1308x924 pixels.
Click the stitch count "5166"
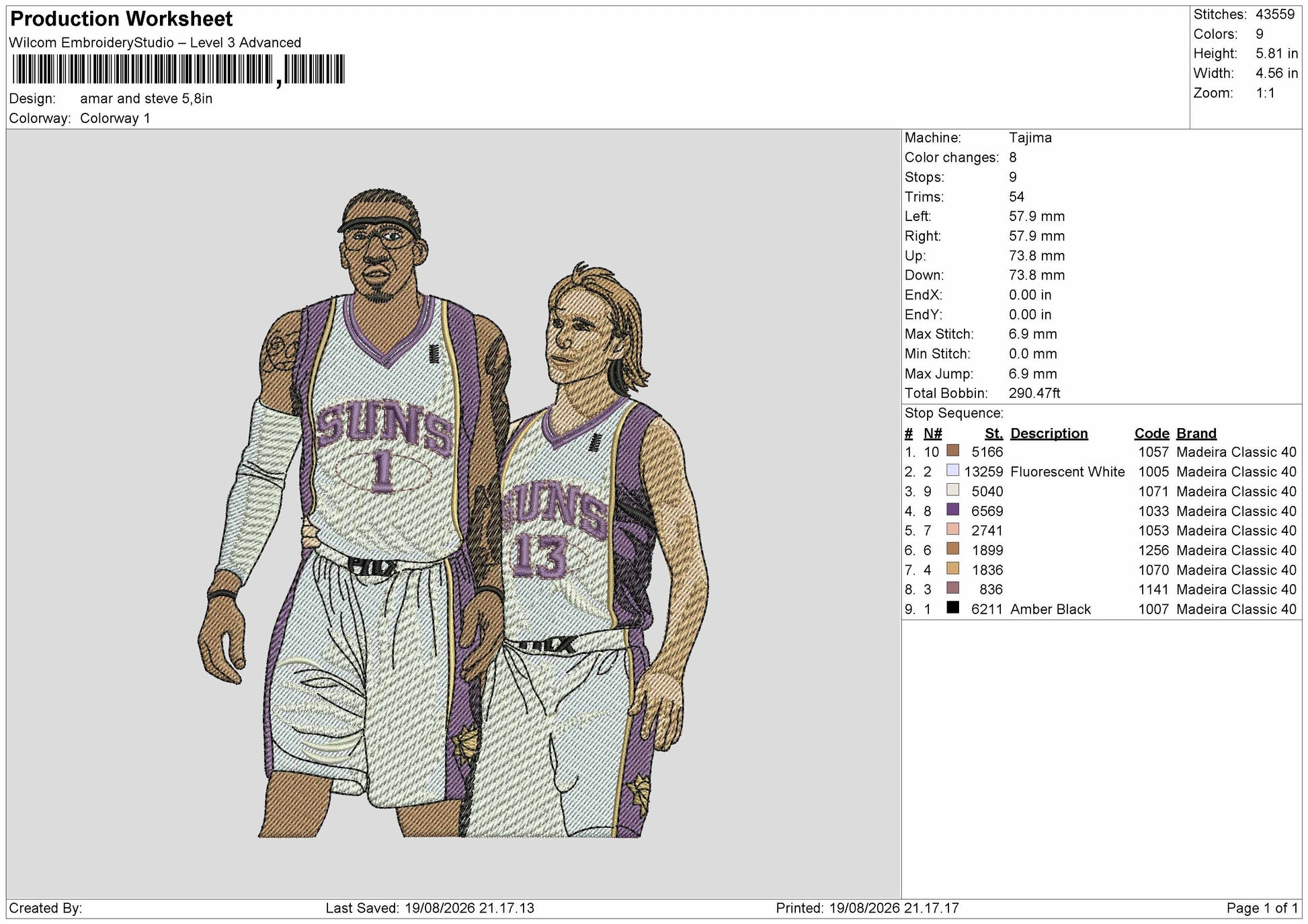pos(987,452)
